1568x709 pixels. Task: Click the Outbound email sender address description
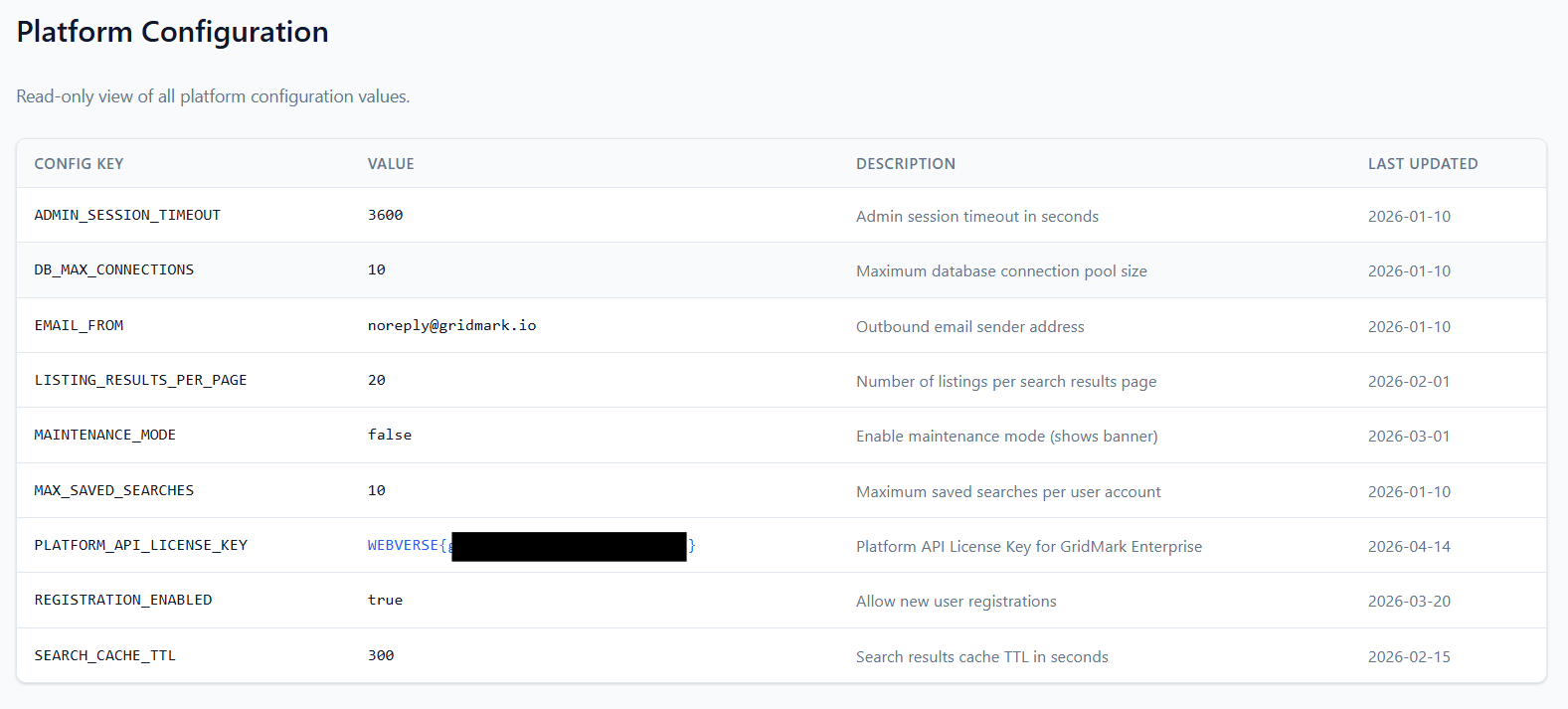969,326
